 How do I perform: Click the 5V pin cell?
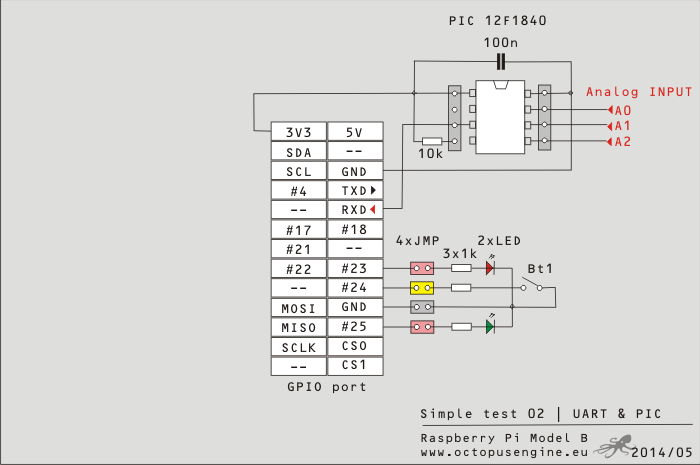(355, 132)
